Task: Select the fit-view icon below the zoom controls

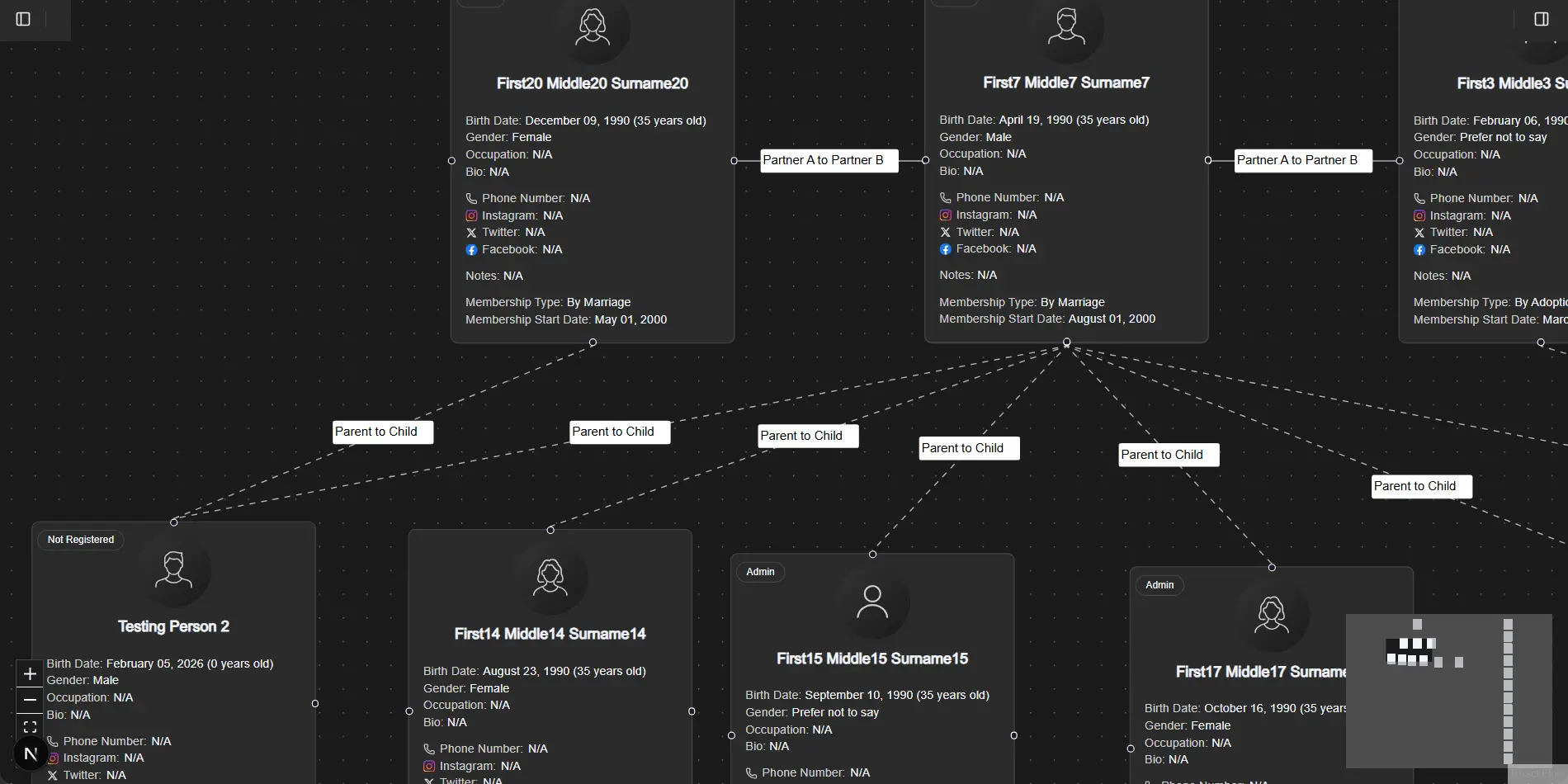Action: tap(30, 727)
